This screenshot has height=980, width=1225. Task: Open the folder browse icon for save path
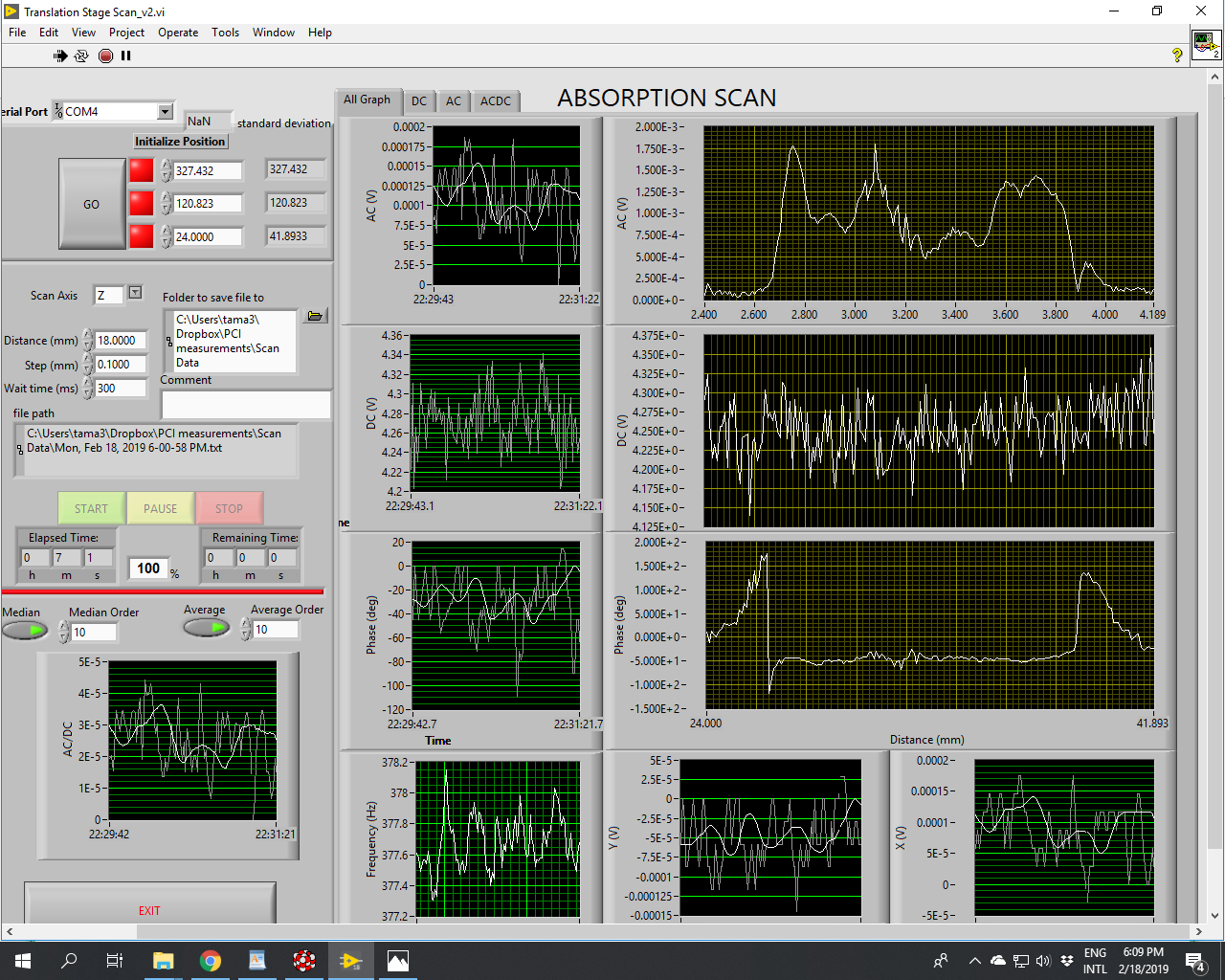tap(315, 316)
